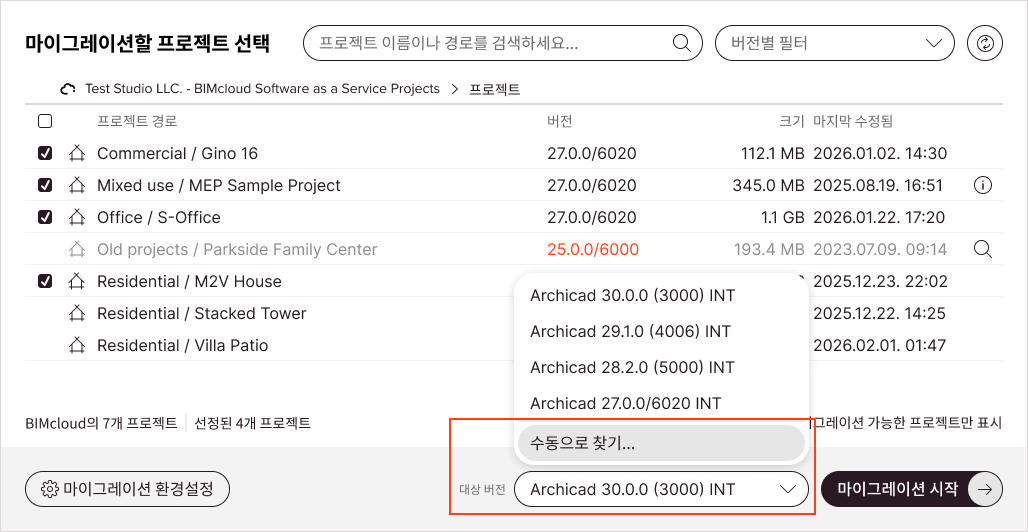Uncheck the Office / S-Office checkbox
This screenshot has width=1028, height=532.
45,217
